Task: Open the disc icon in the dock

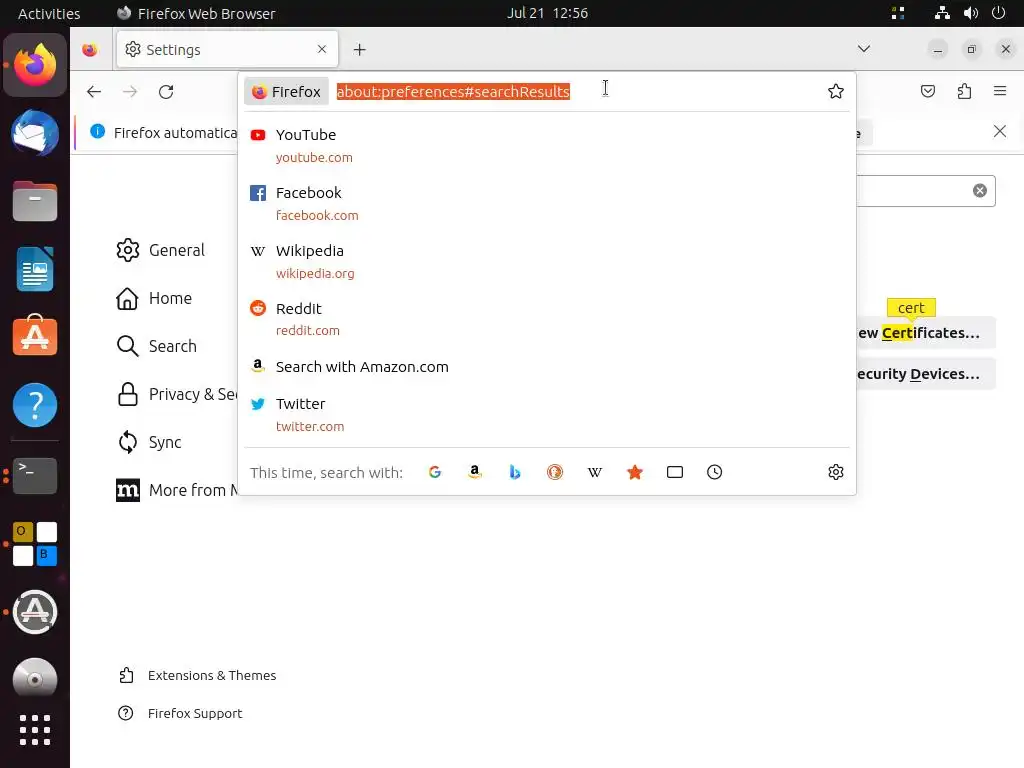Action: coord(35,679)
